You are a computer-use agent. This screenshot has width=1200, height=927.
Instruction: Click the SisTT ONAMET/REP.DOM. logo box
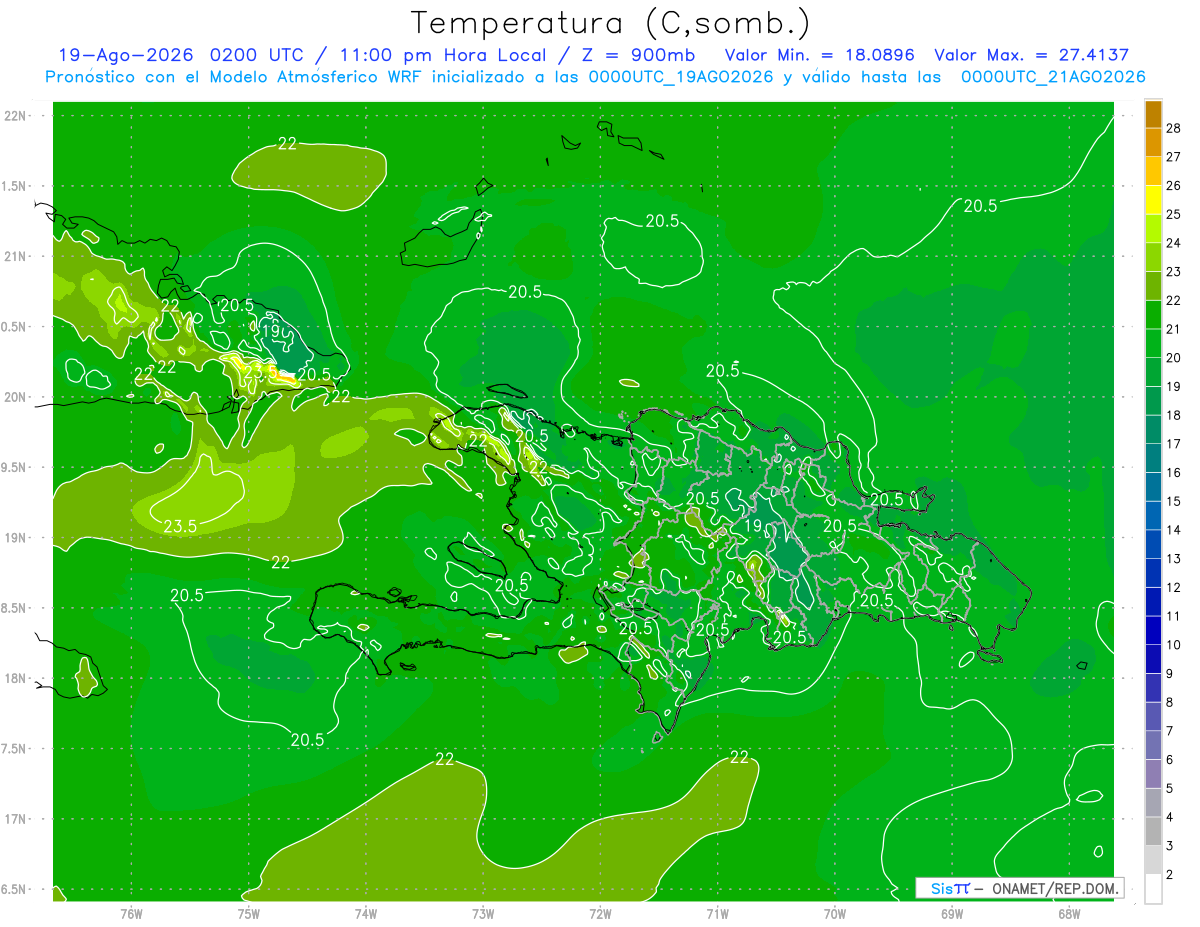(1019, 888)
